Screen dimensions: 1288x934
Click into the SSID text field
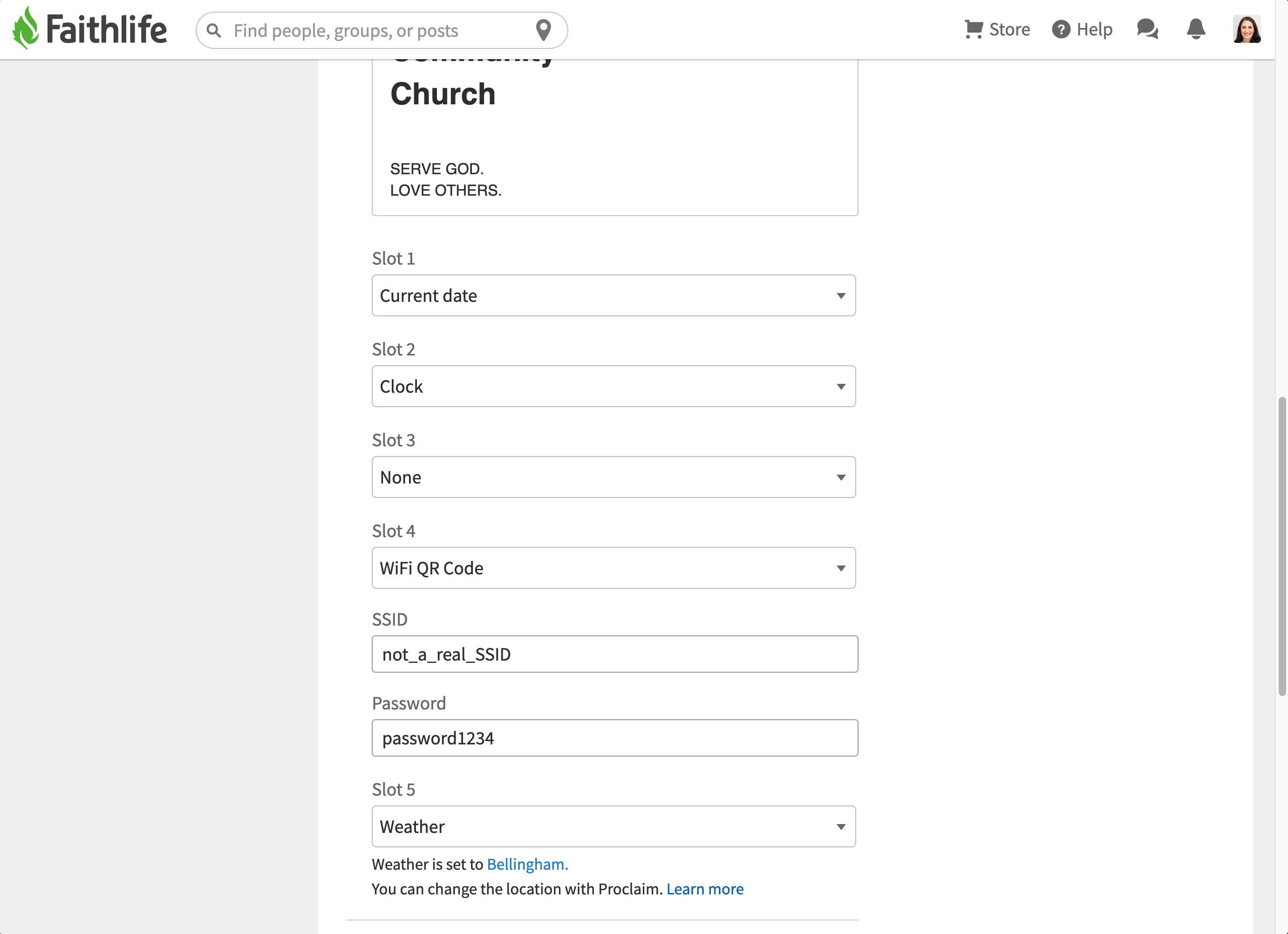(614, 654)
